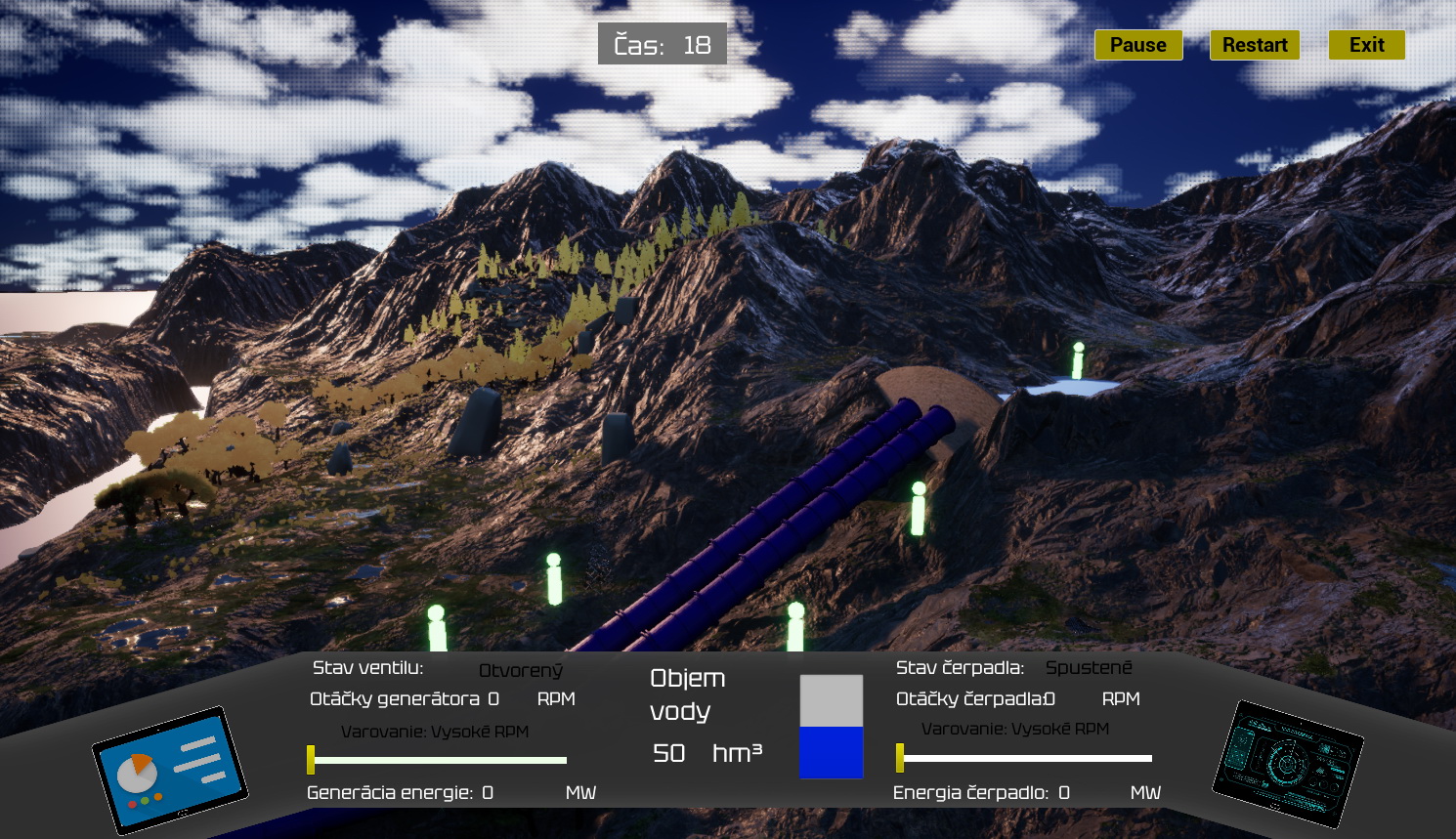Select glowing marker at the pipe tunnel entrance
This screenshot has width=1456, height=839.
(x=918, y=508)
